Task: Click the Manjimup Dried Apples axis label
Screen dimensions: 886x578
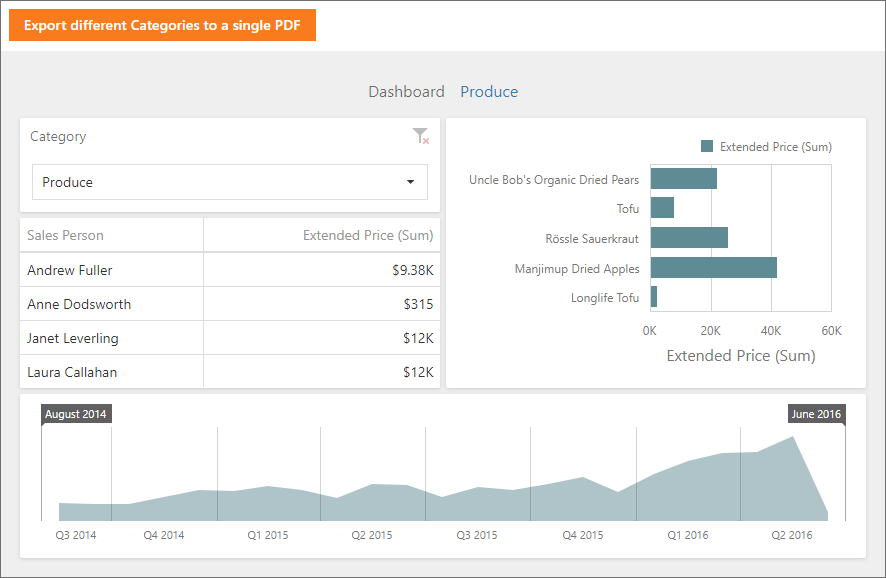Action: click(x=577, y=268)
